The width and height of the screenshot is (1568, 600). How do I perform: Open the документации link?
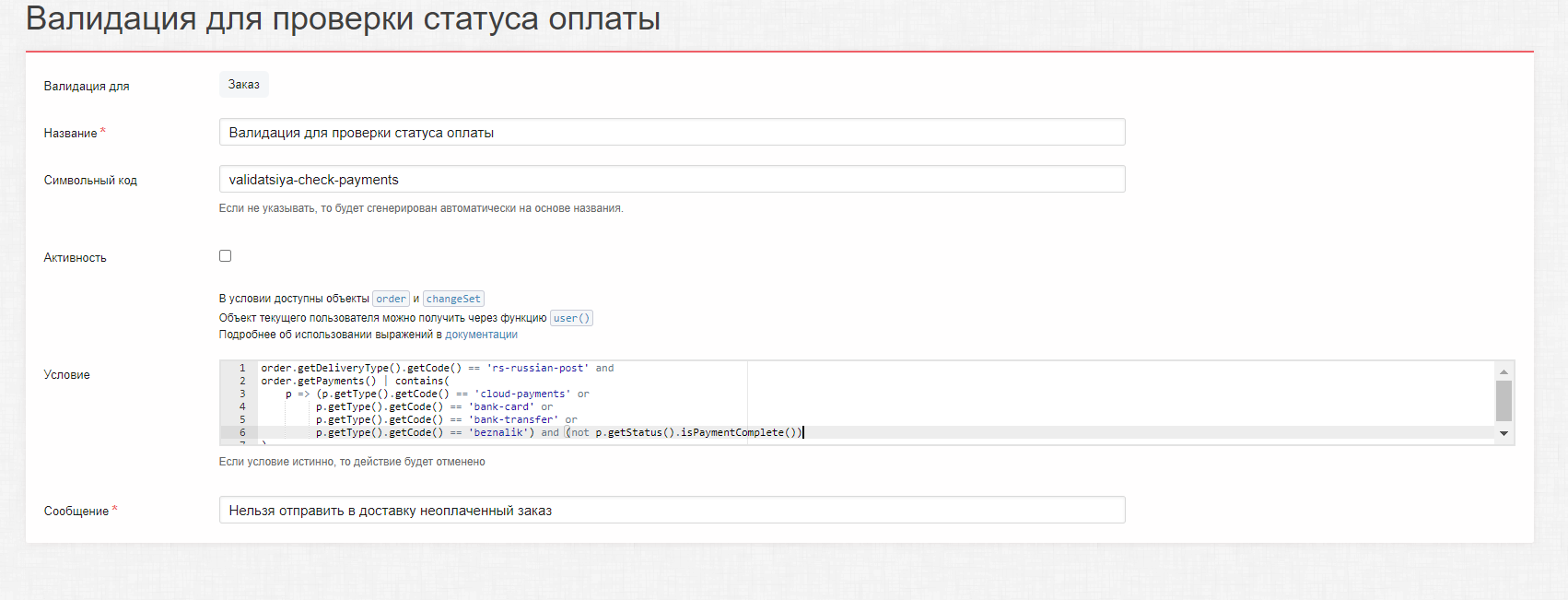481,335
